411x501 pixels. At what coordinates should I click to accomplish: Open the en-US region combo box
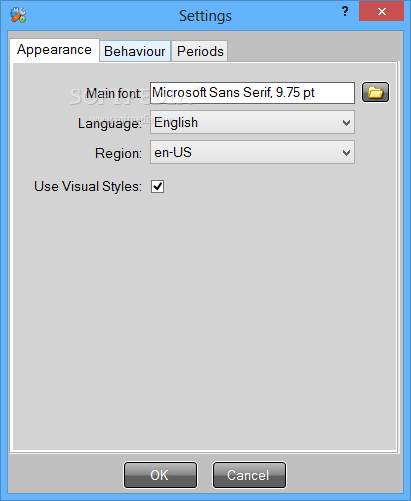pyautogui.click(x=252, y=152)
